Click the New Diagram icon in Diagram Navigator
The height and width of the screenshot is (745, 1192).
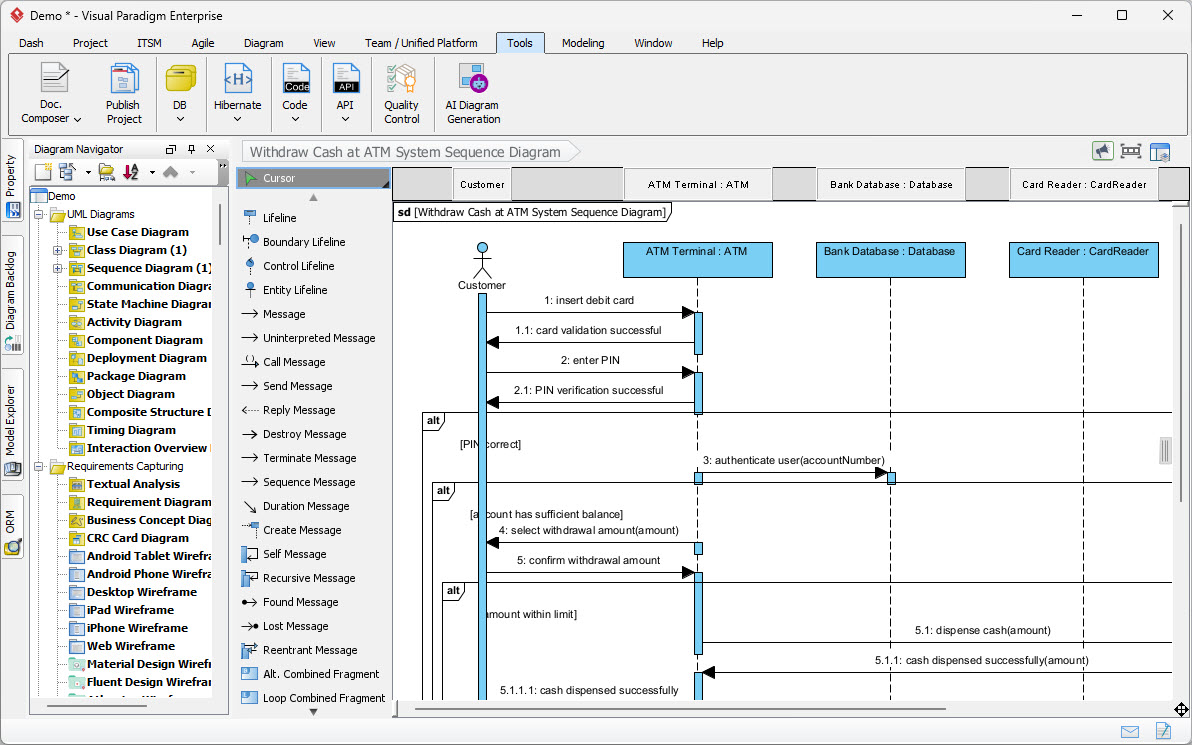(43, 172)
